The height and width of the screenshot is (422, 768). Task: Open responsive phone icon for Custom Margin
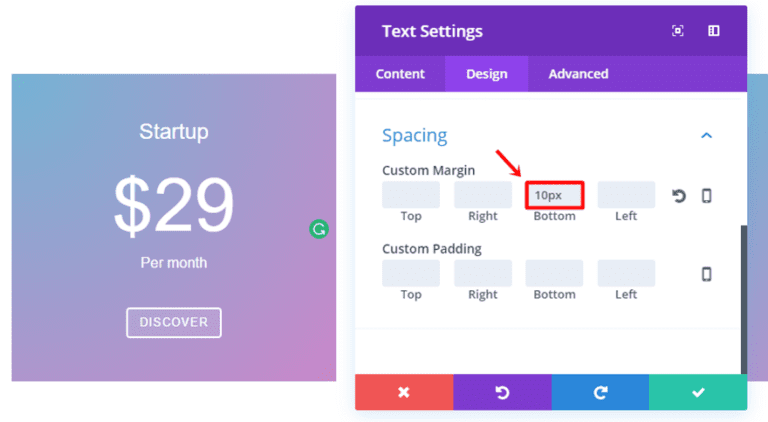tap(707, 196)
